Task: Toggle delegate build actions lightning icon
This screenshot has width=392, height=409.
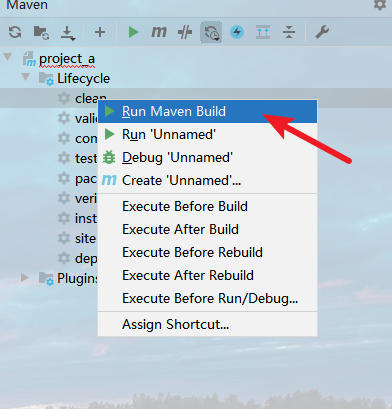Action: (237, 32)
